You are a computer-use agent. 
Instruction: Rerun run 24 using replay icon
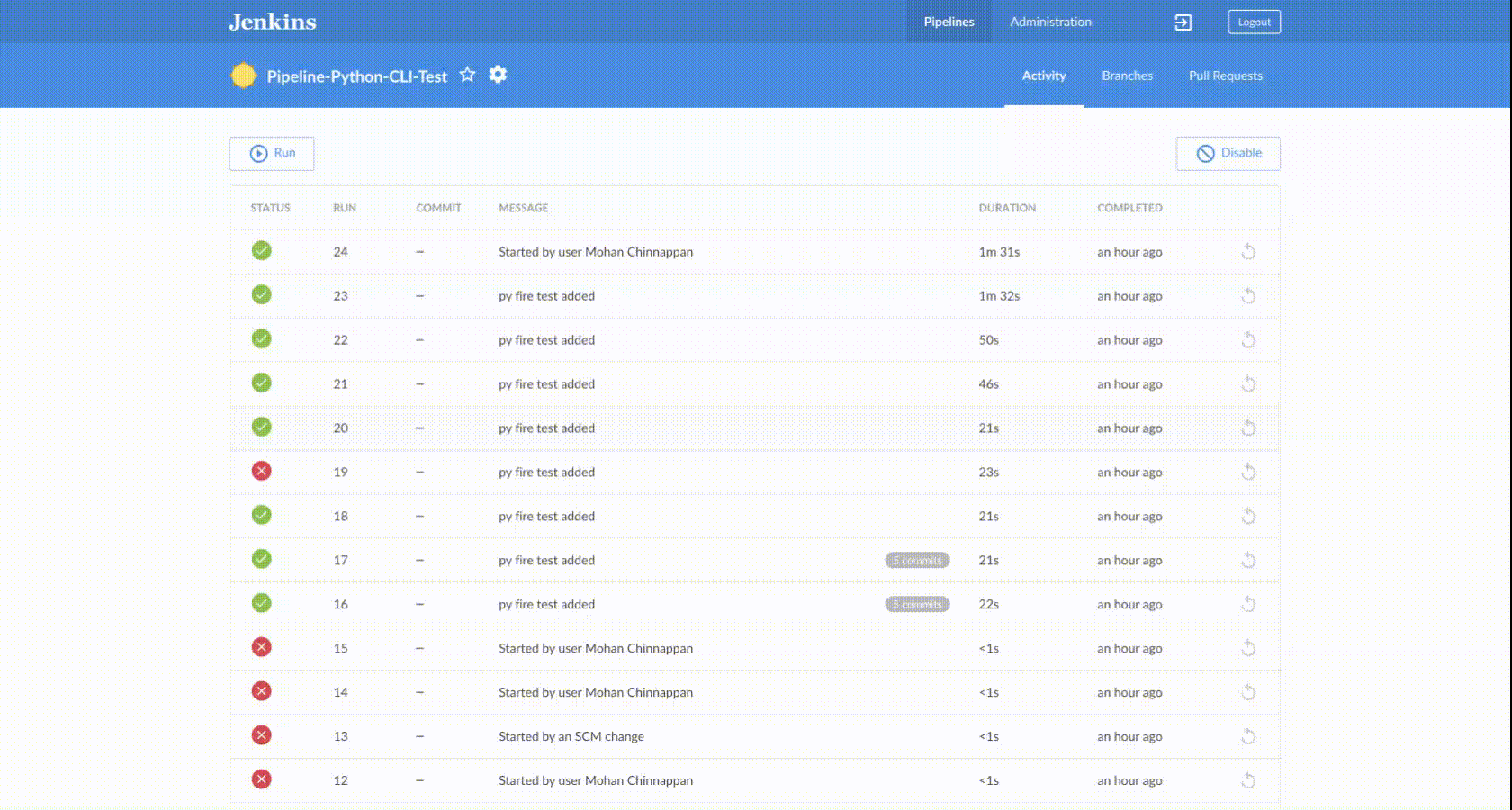click(1248, 252)
